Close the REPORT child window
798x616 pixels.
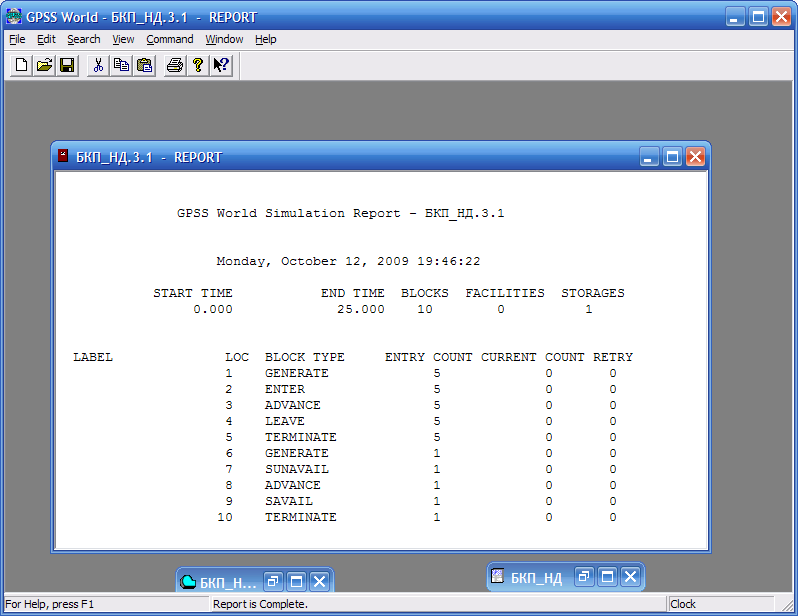pos(695,157)
